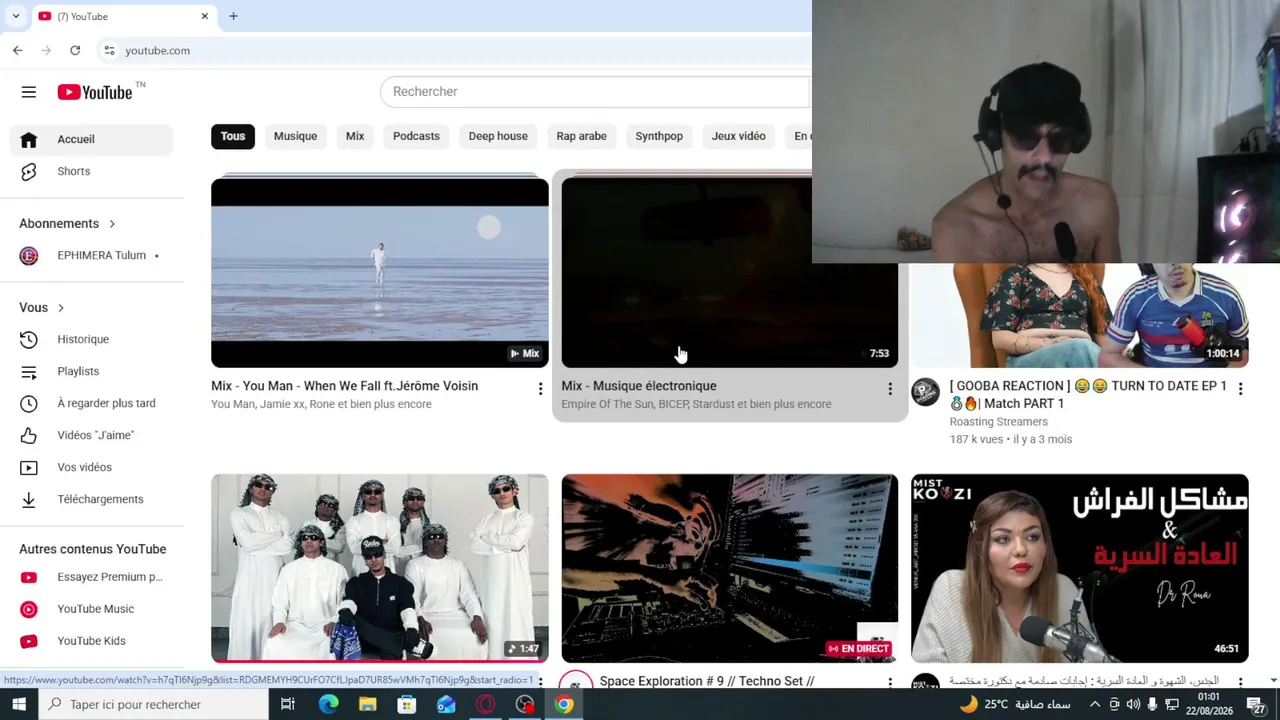Open Vos vidéos in sidebar
The height and width of the screenshot is (720, 1280).
pyautogui.click(x=91, y=467)
